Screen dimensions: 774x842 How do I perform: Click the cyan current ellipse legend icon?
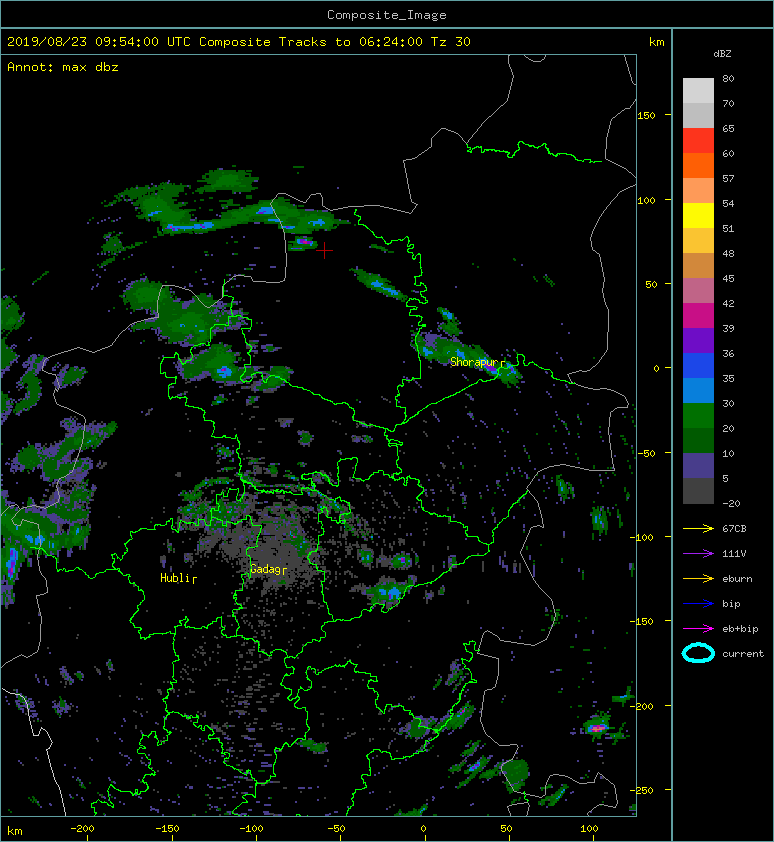tap(698, 653)
